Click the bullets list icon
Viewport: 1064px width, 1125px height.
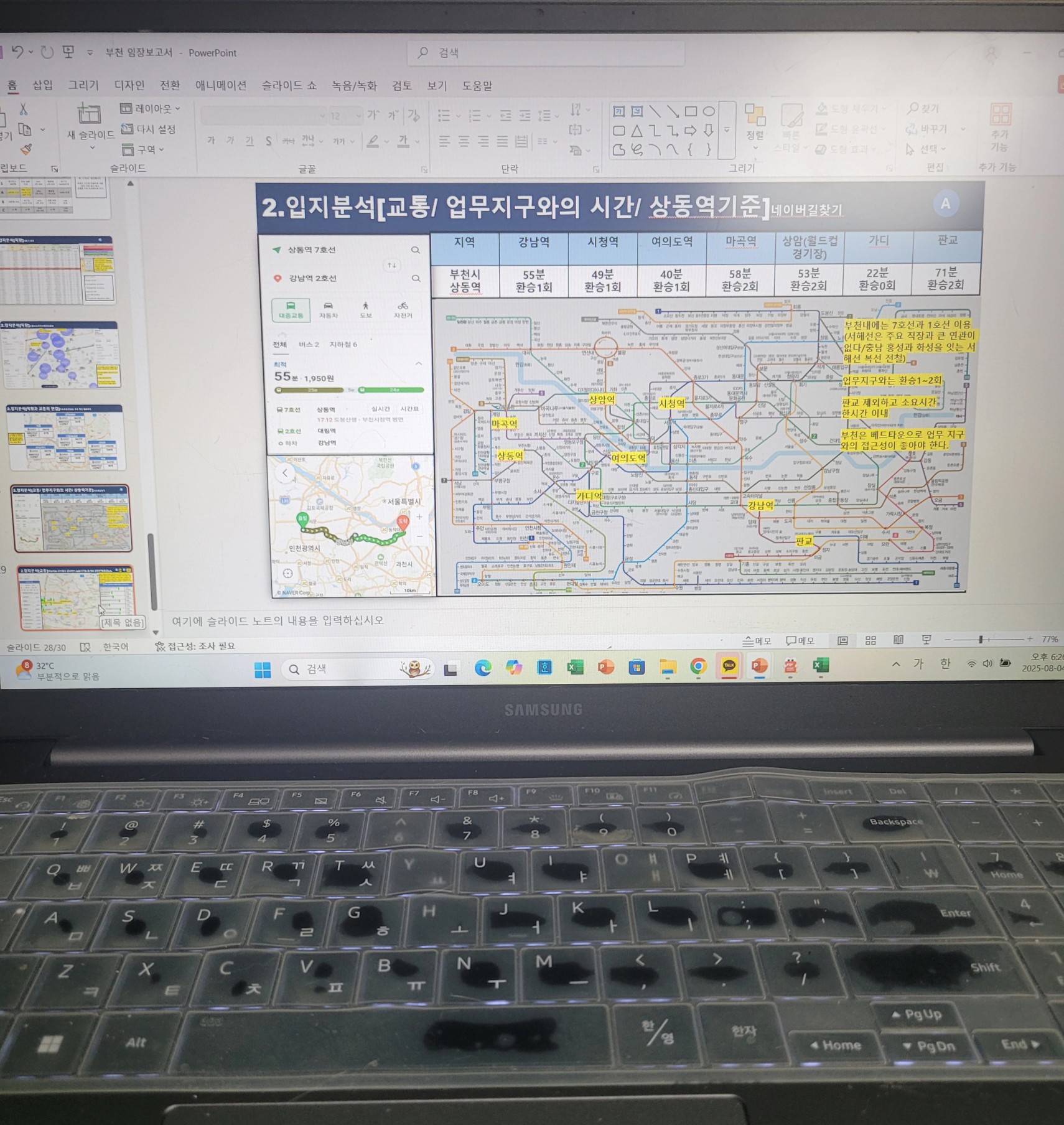point(444,116)
